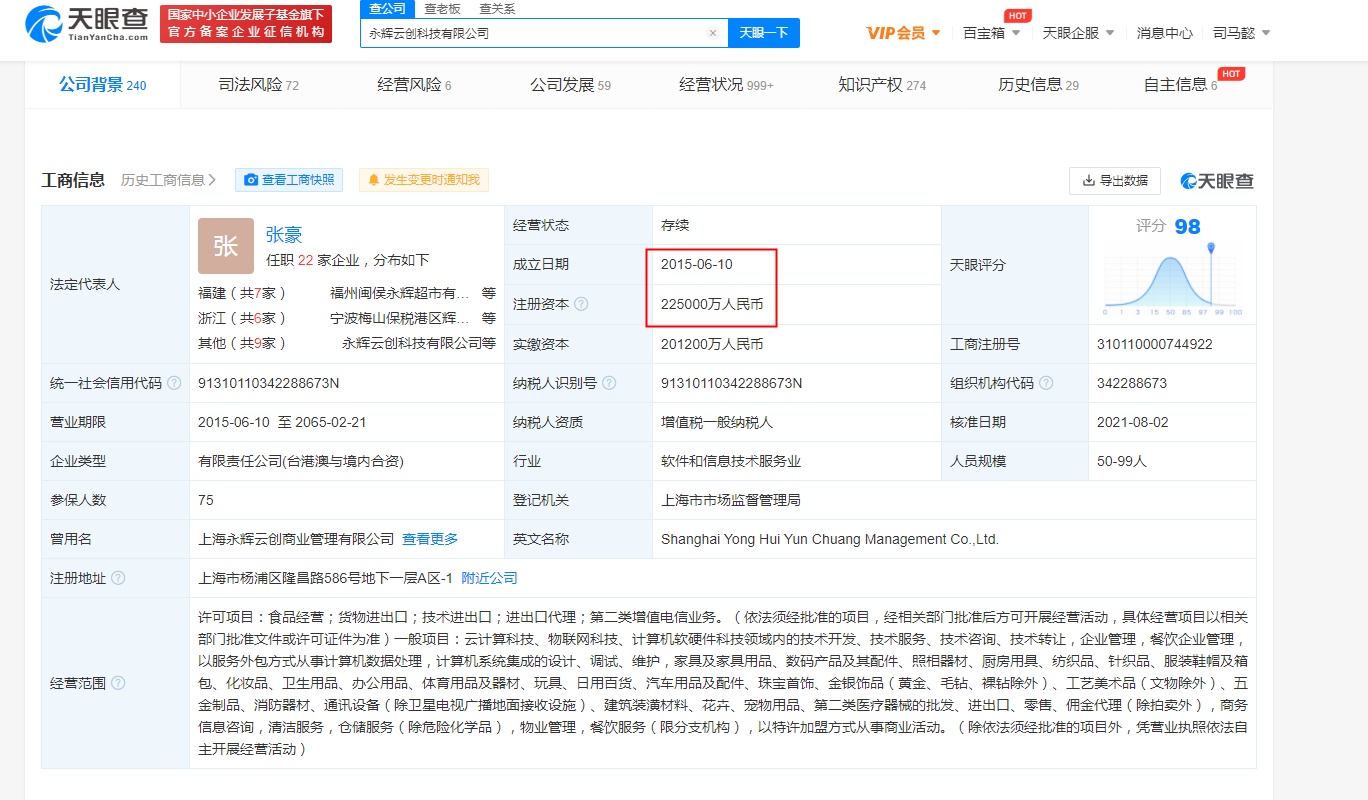The width and height of the screenshot is (1368, 800).
Task: Click the 天眼一下 search button
Action: click(764, 33)
